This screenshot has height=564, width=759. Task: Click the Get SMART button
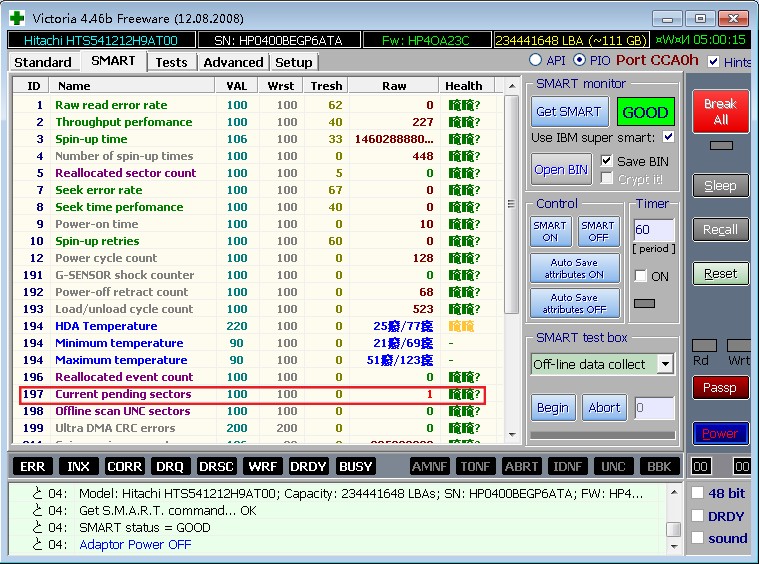[569, 112]
